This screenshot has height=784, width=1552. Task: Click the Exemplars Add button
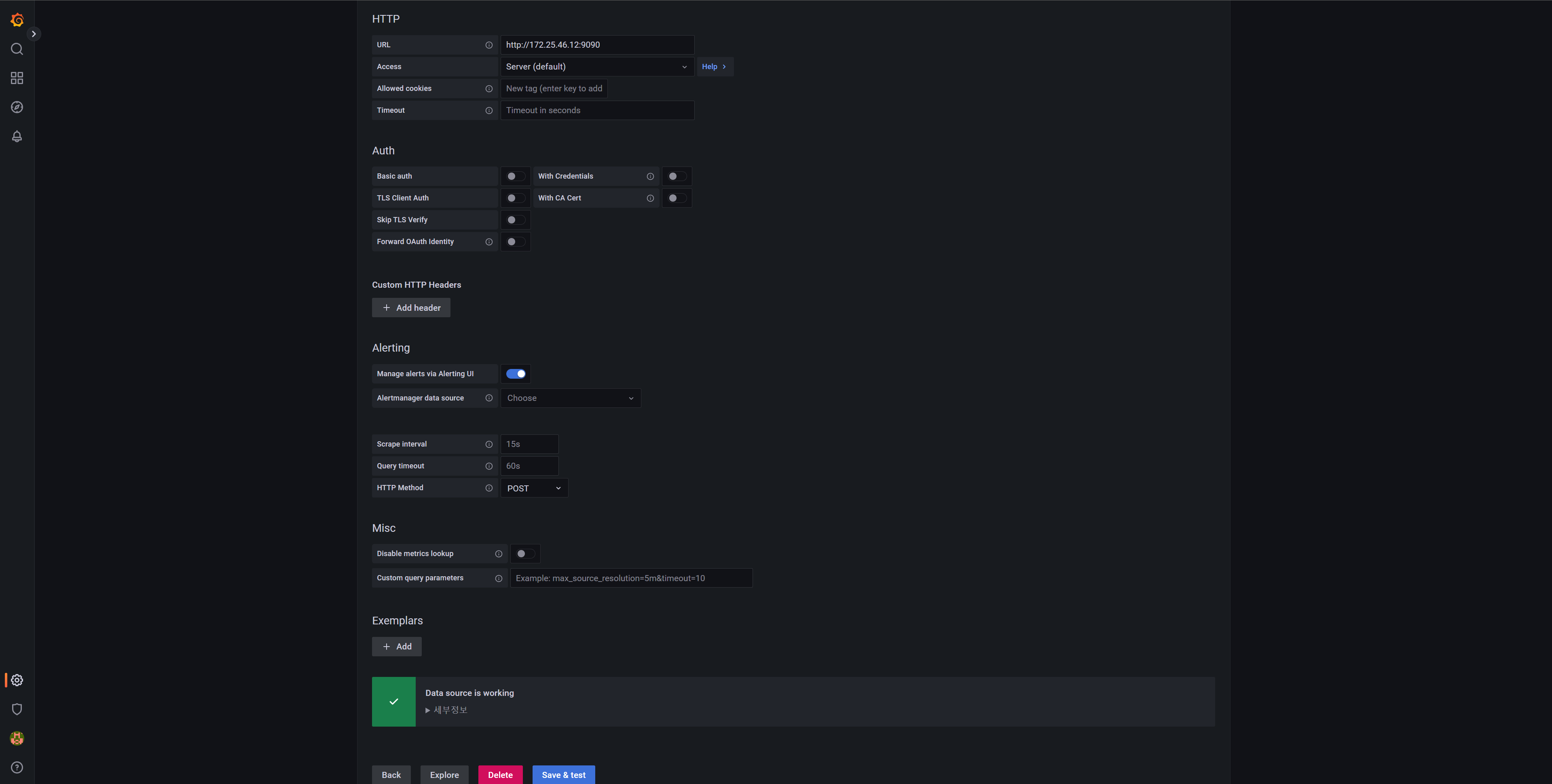(396, 647)
